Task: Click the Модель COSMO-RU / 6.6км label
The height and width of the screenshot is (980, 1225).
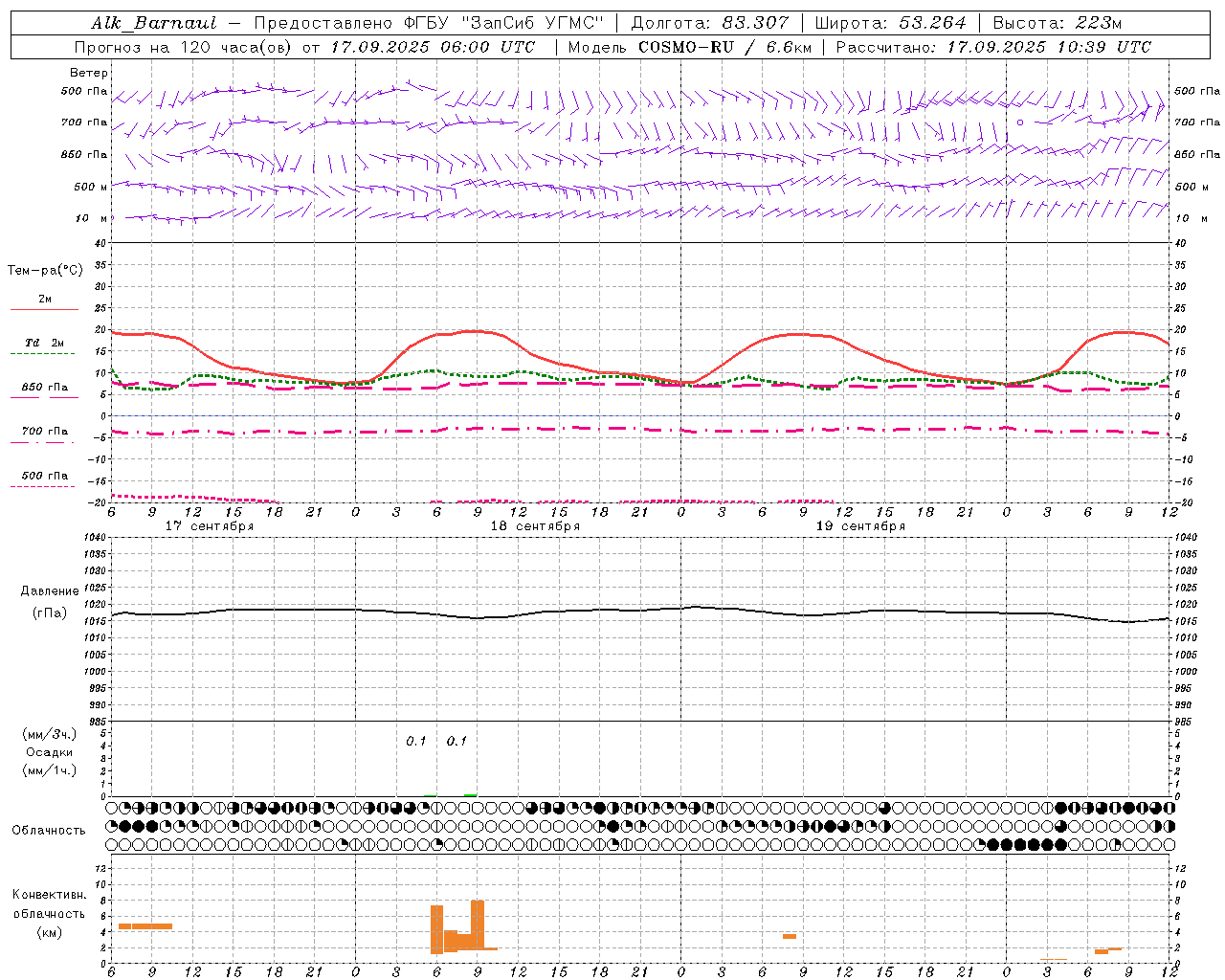Action: point(688,47)
